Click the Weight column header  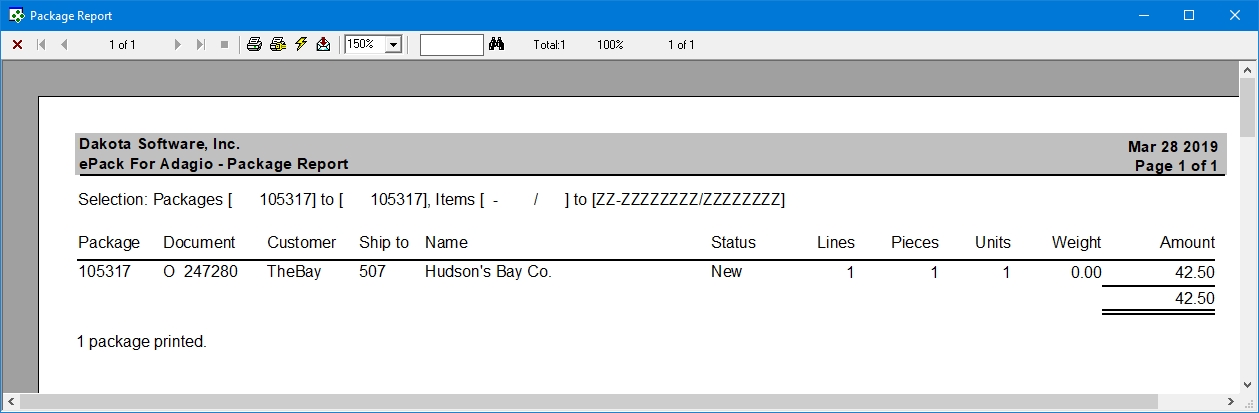click(1076, 242)
